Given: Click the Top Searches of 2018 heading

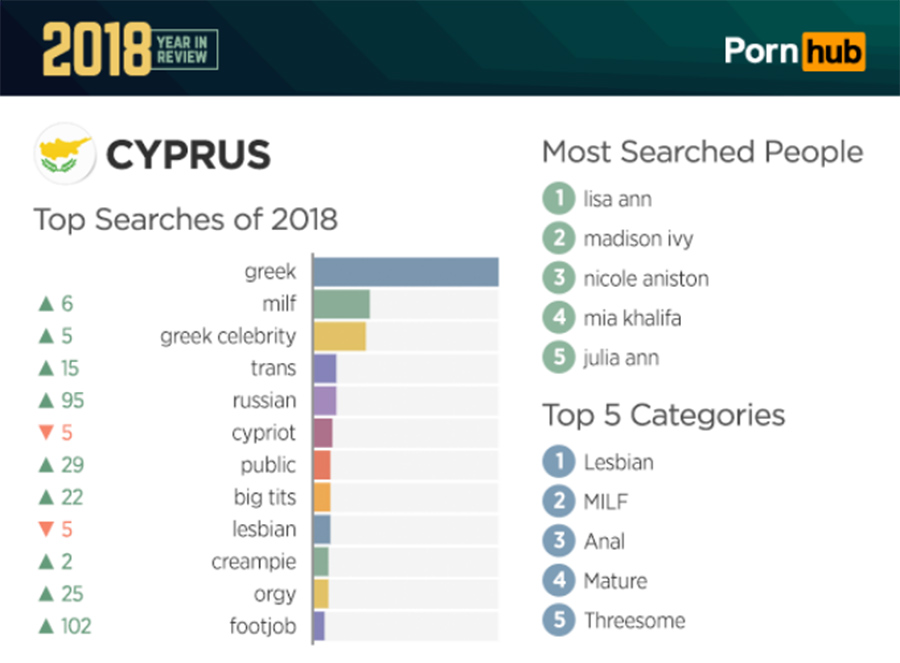Looking at the screenshot, I should [x=185, y=220].
